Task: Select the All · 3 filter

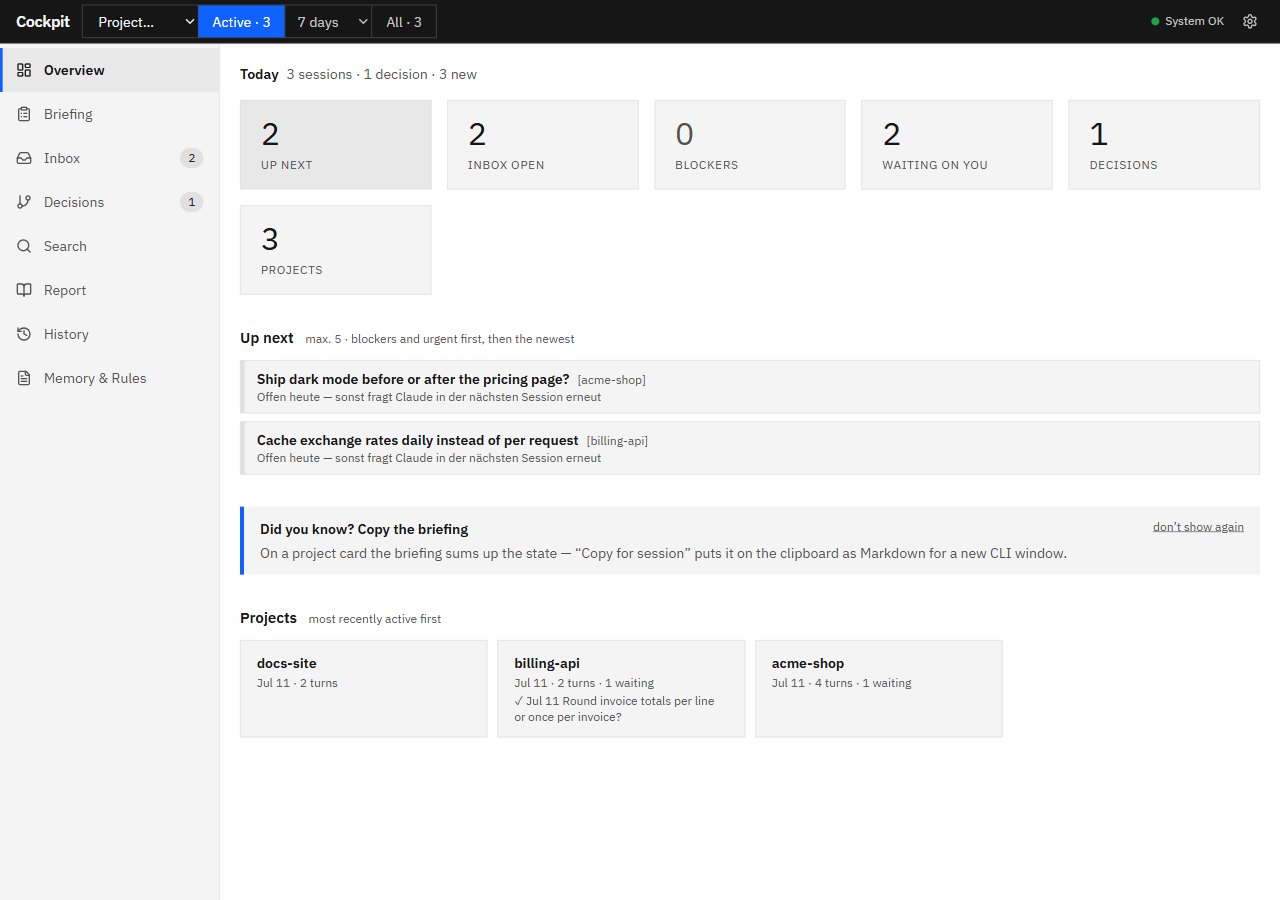Action: pyautogui.click(x=404, y=22)
